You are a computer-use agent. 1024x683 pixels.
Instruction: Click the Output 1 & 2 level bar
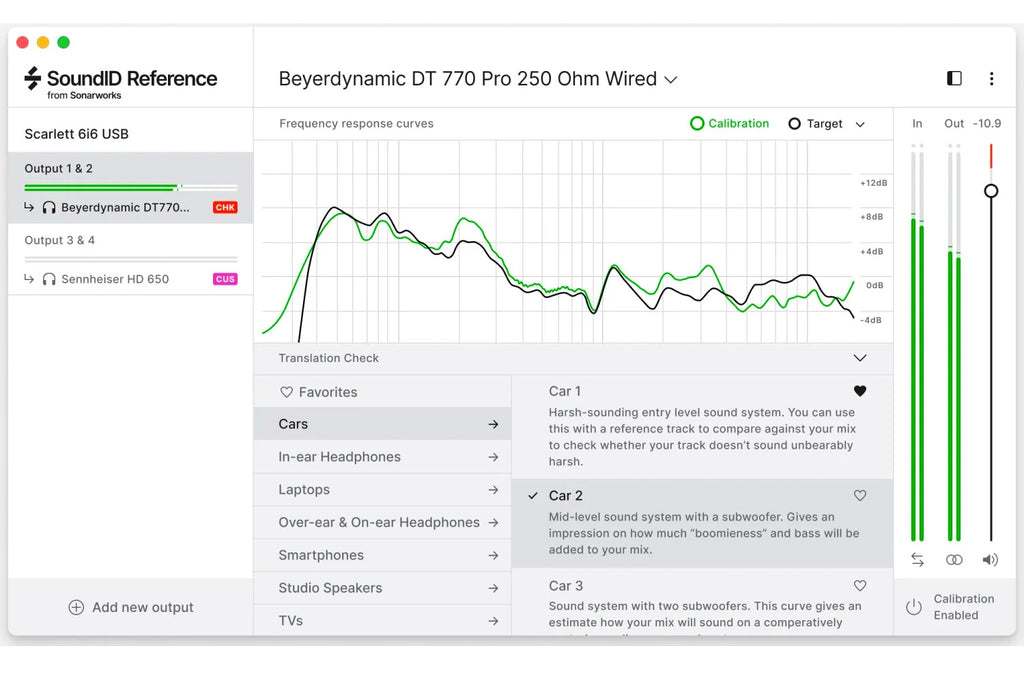[x=131, y=188]
